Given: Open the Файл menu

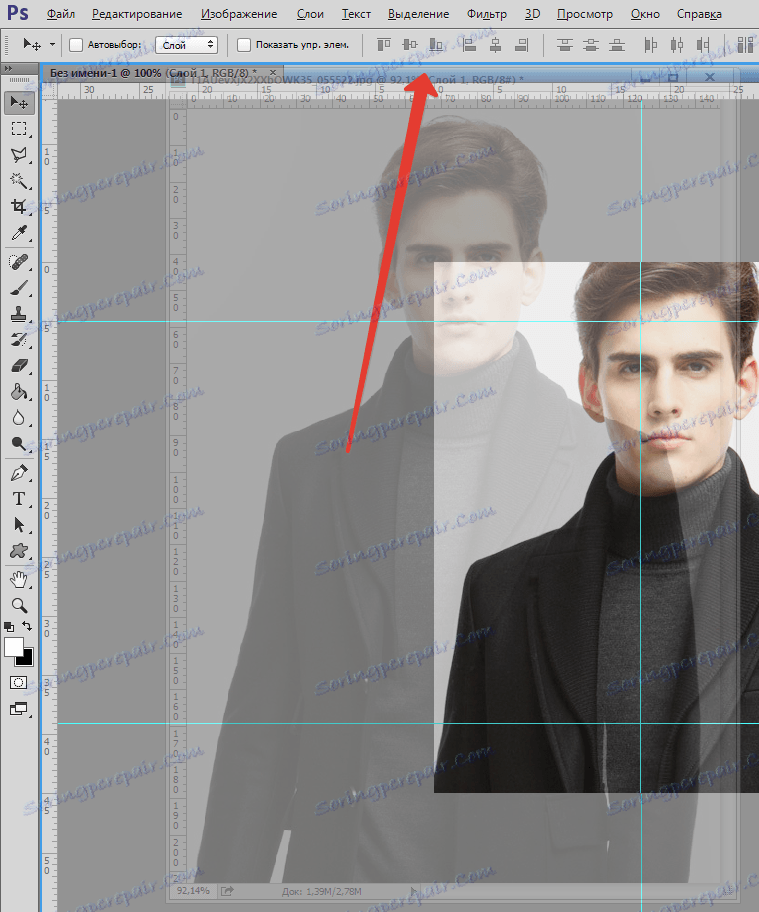Looking at the screenshot, I should pyautogui.click(x=60, y=14).
